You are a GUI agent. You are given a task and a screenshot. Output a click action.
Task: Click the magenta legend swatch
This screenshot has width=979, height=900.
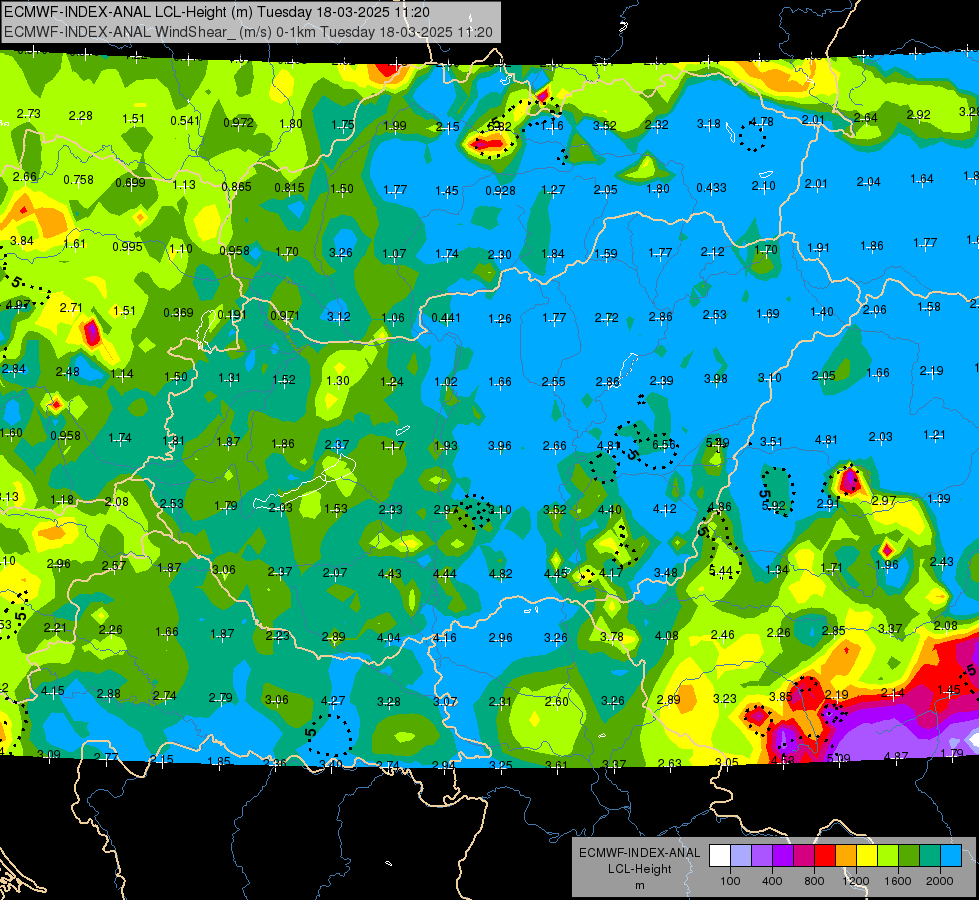(x=804, y=856)
